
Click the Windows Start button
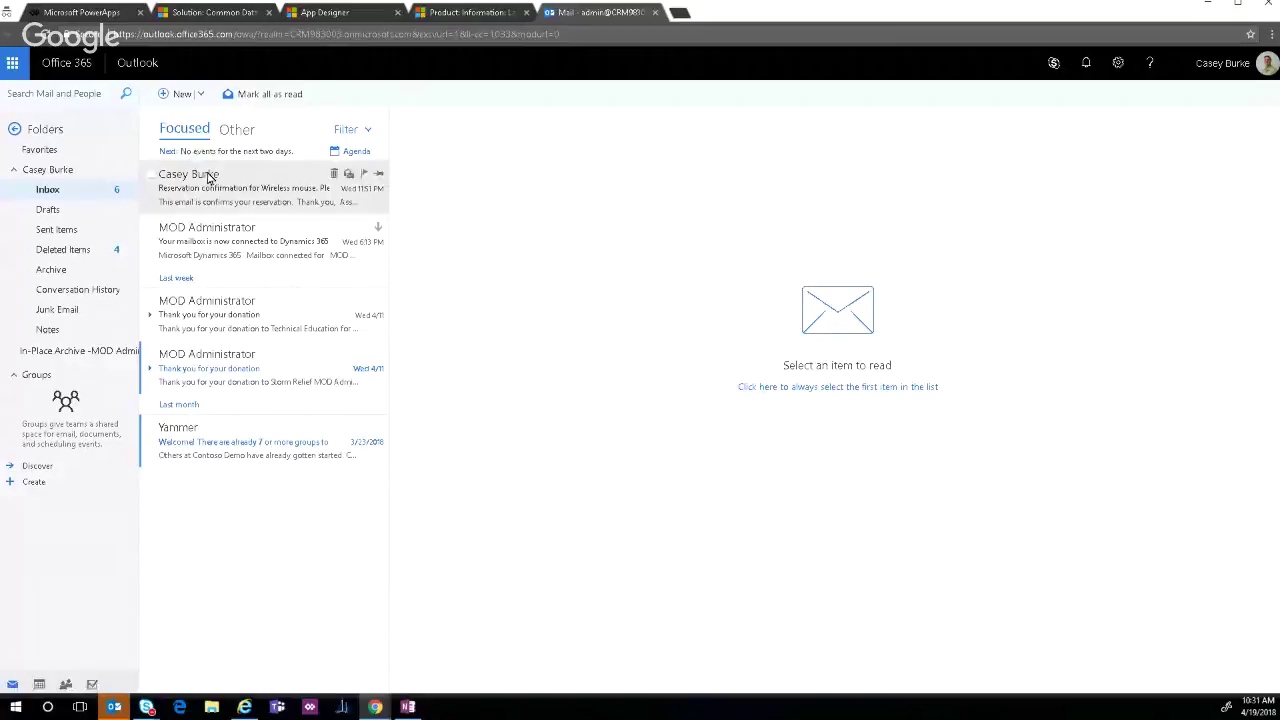[x=15, y=707]
